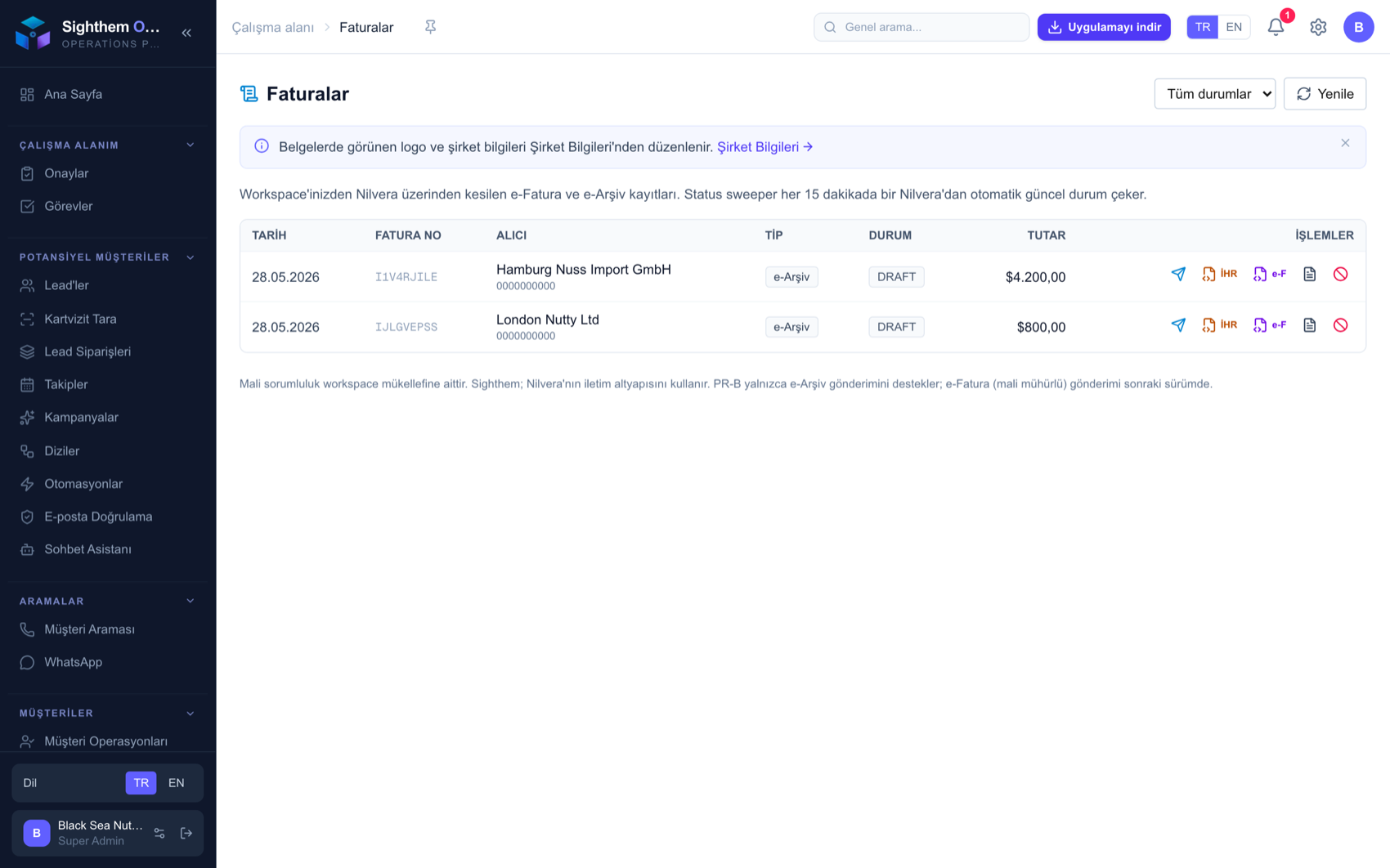
Task: Open workspace switcher icon beside Black Sea Nut
Action: pos(159,834)
